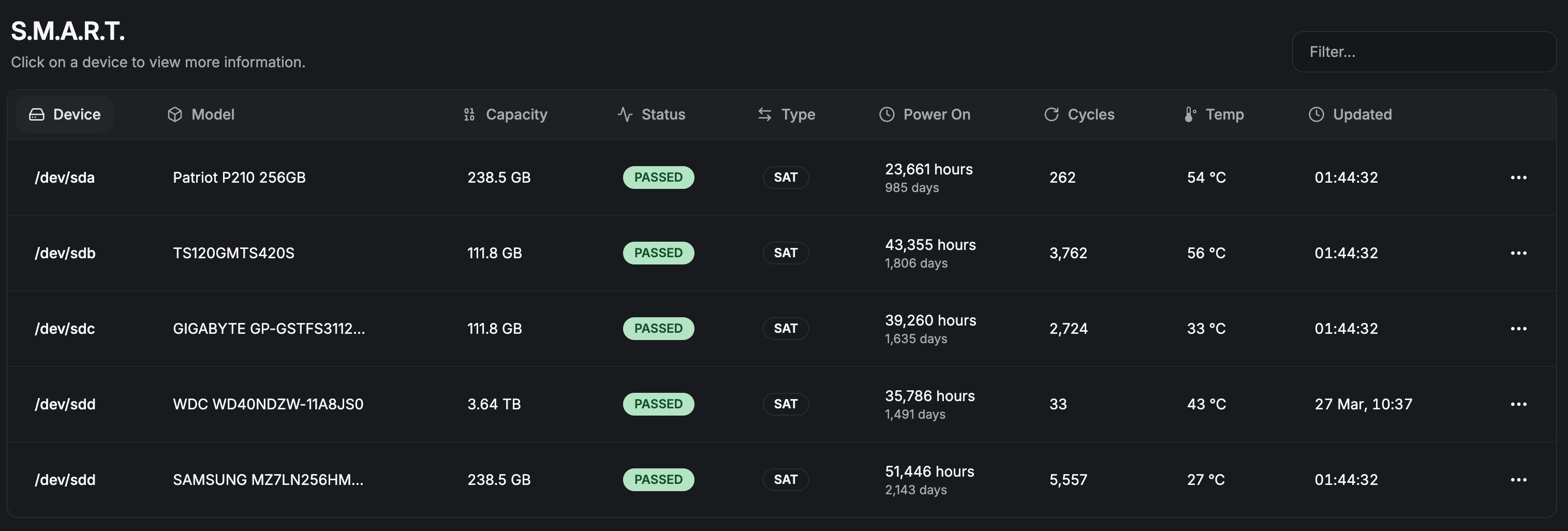Focus the Filter input field
The height and width of the screenshot is (531, 1568).
(x=1424, y=52)
